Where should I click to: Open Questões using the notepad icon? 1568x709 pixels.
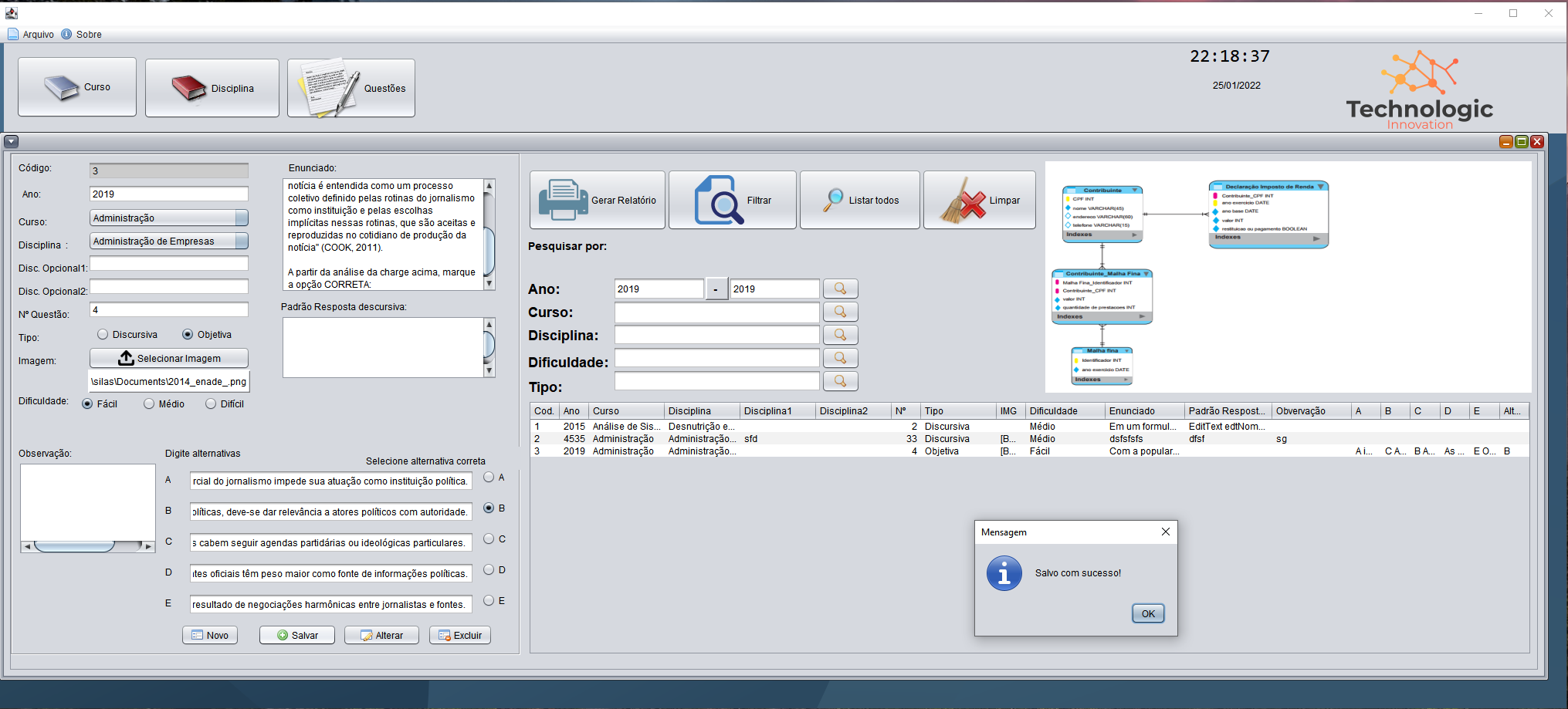tap(327, 87)
